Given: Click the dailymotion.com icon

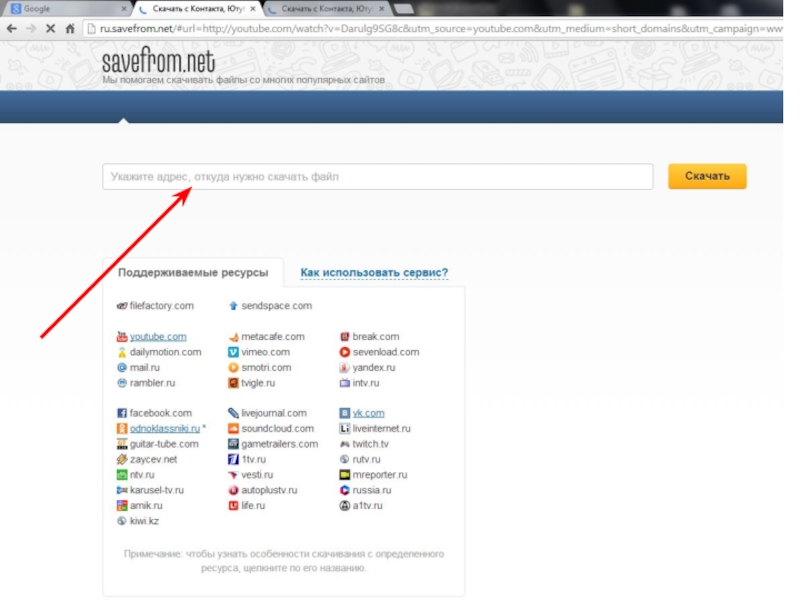Looking at the screenshot, I should [121, 352].
